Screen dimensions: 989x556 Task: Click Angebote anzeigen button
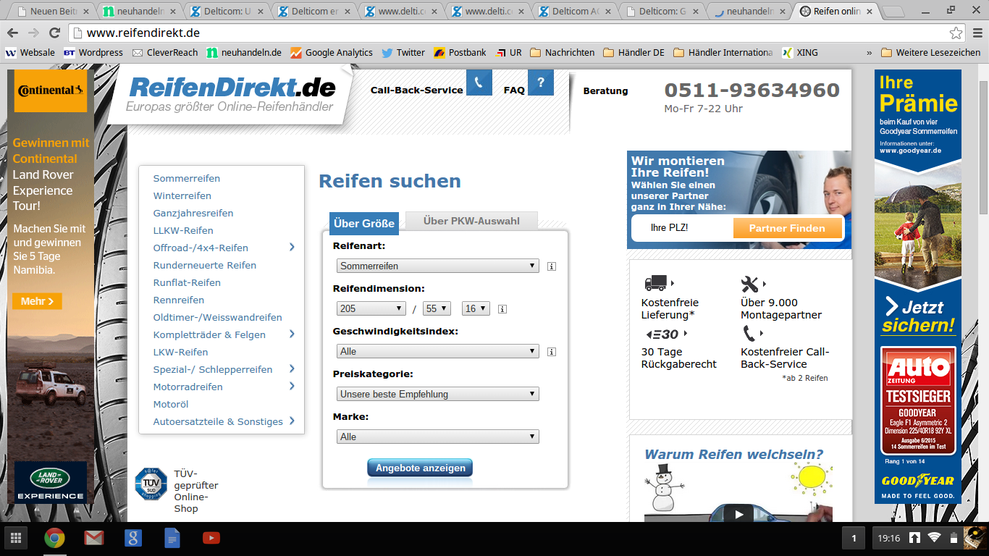(420, 468)
